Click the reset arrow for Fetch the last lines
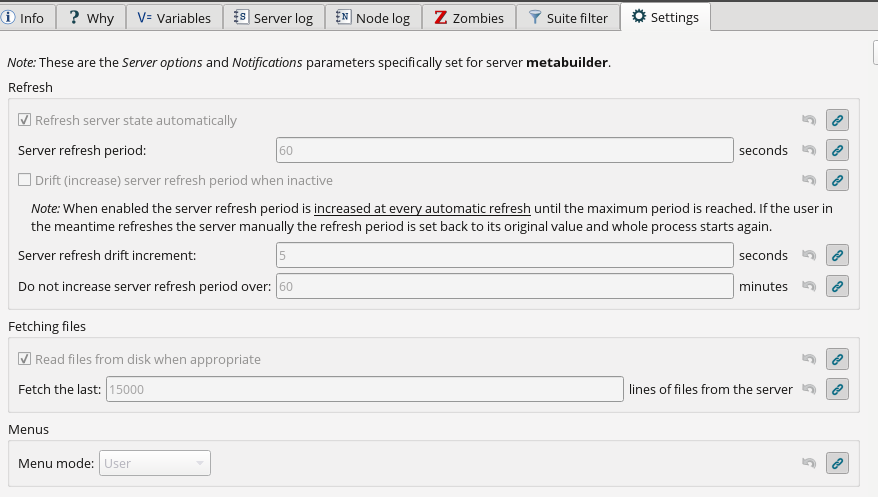 [x=809, y=390]
